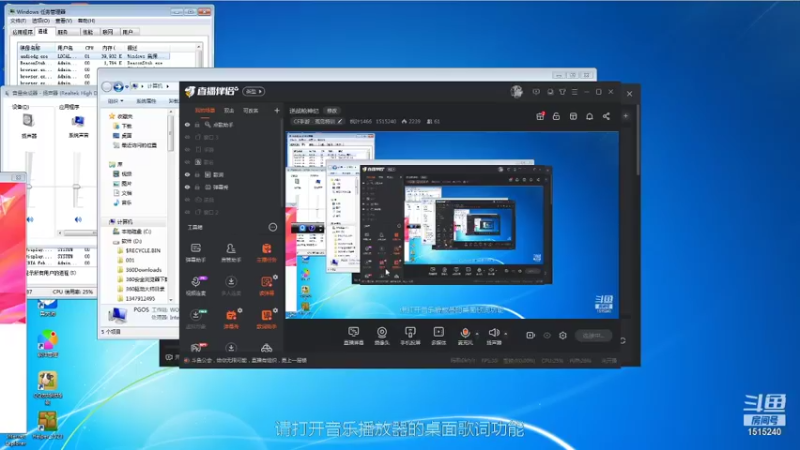The height and width of the screenshot is (450, 800).
Task: Toggle preview eye icon beside settings gear
Action: (547, 335)
